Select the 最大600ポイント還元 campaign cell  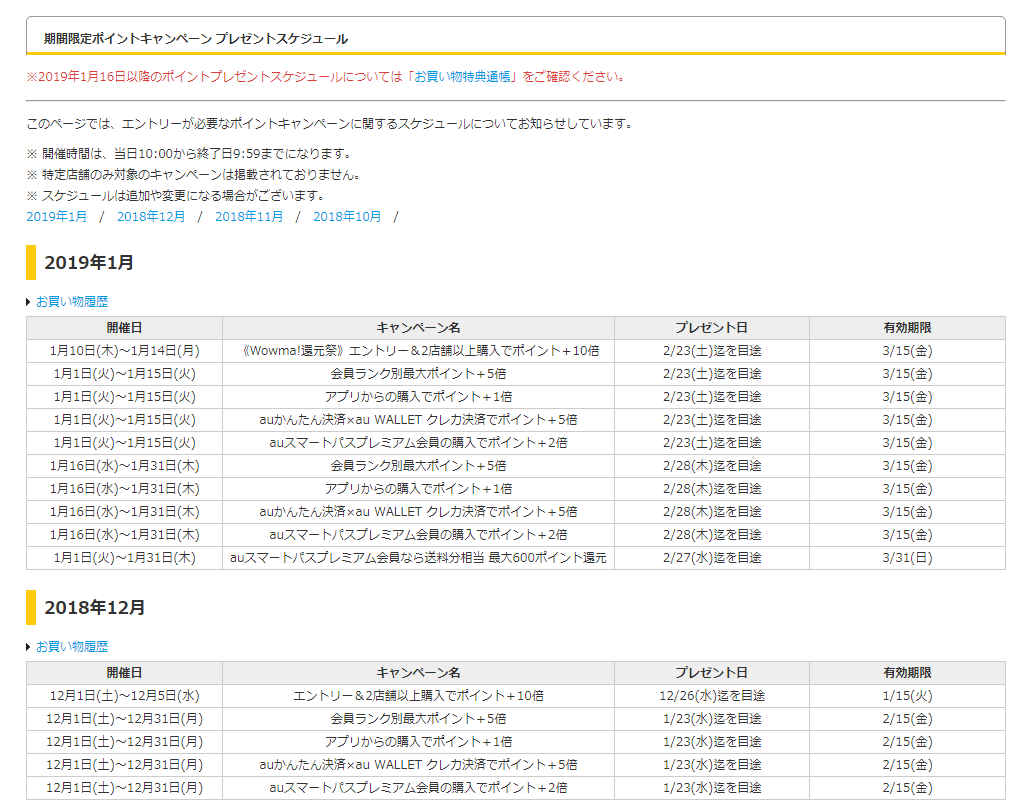418,558
